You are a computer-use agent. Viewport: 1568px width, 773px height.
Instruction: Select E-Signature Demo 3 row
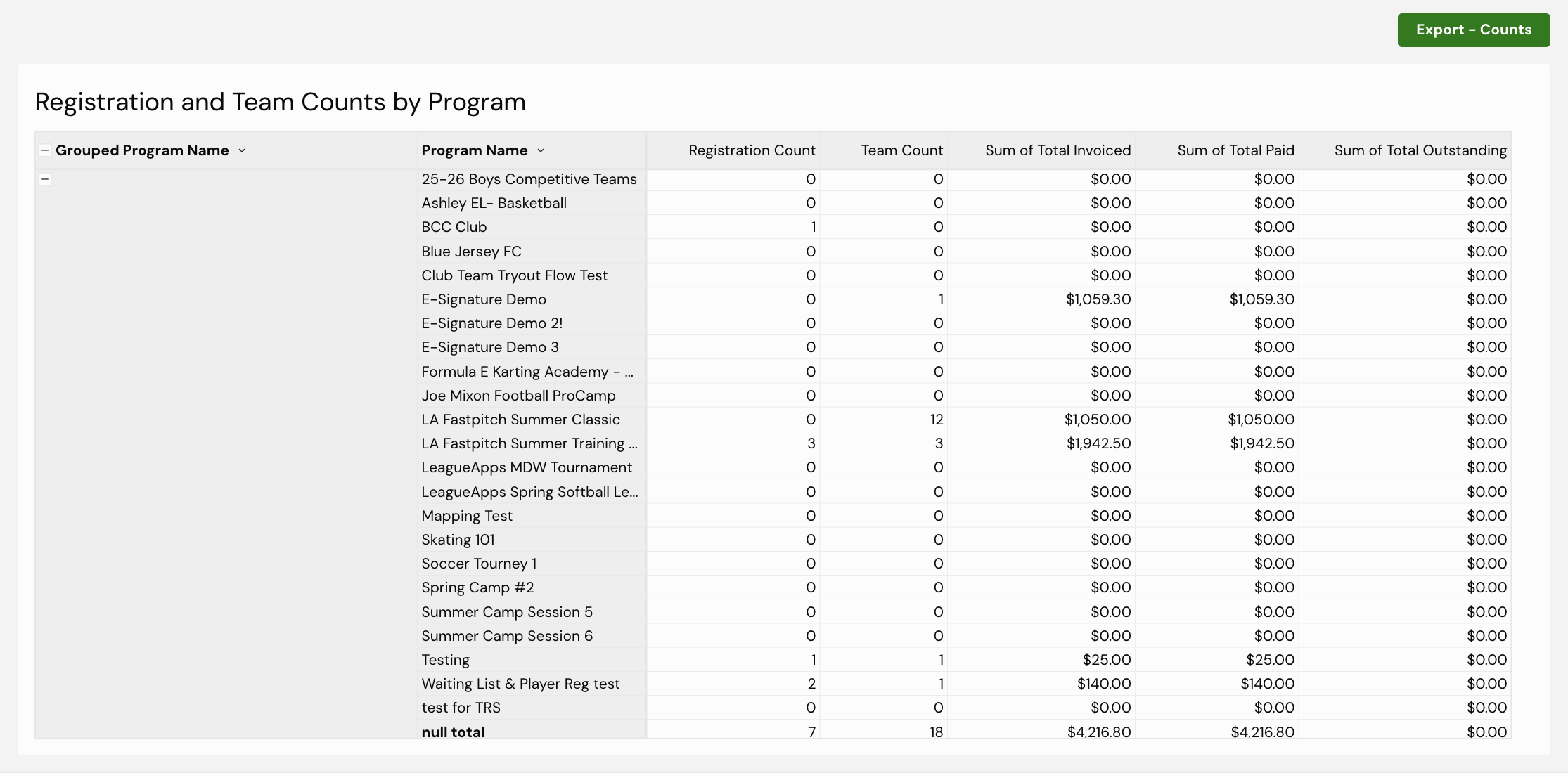[489, 347]
